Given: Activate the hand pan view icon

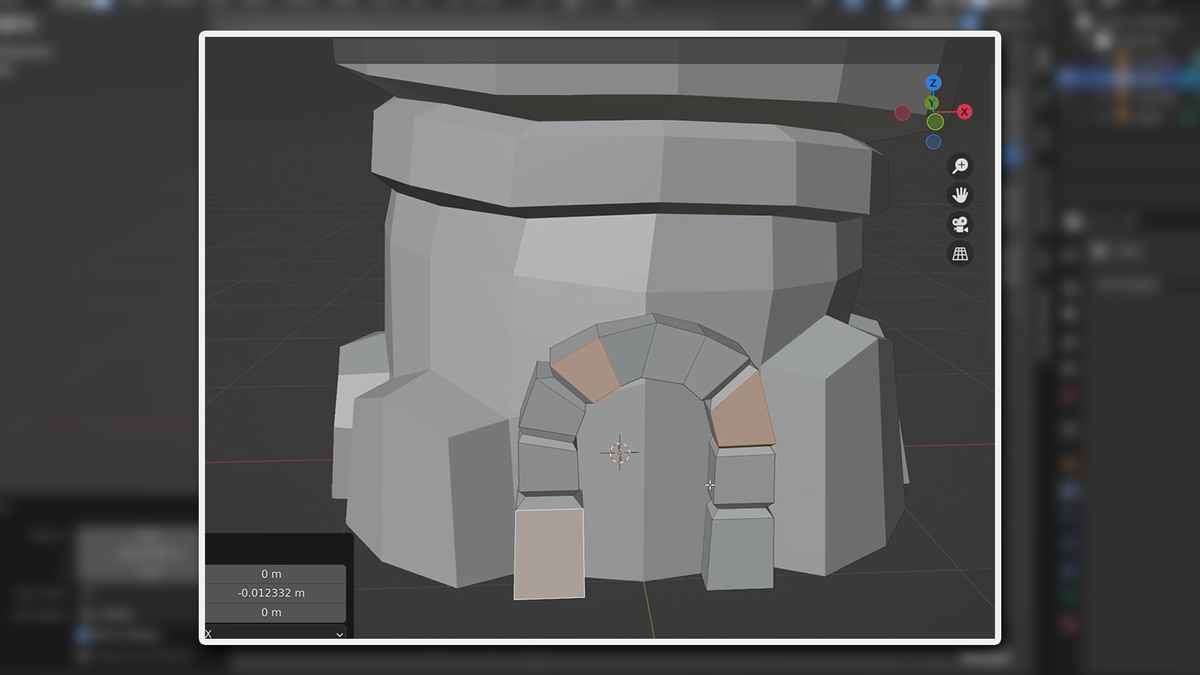Looking at the screenshot, I should coord(960,196).
